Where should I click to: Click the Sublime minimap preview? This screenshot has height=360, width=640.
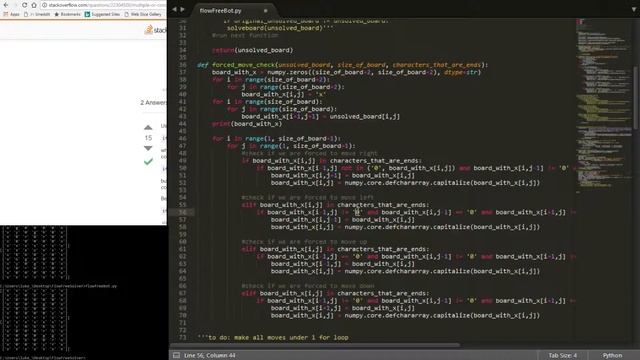pyautogui.click(x=603, y=106)
